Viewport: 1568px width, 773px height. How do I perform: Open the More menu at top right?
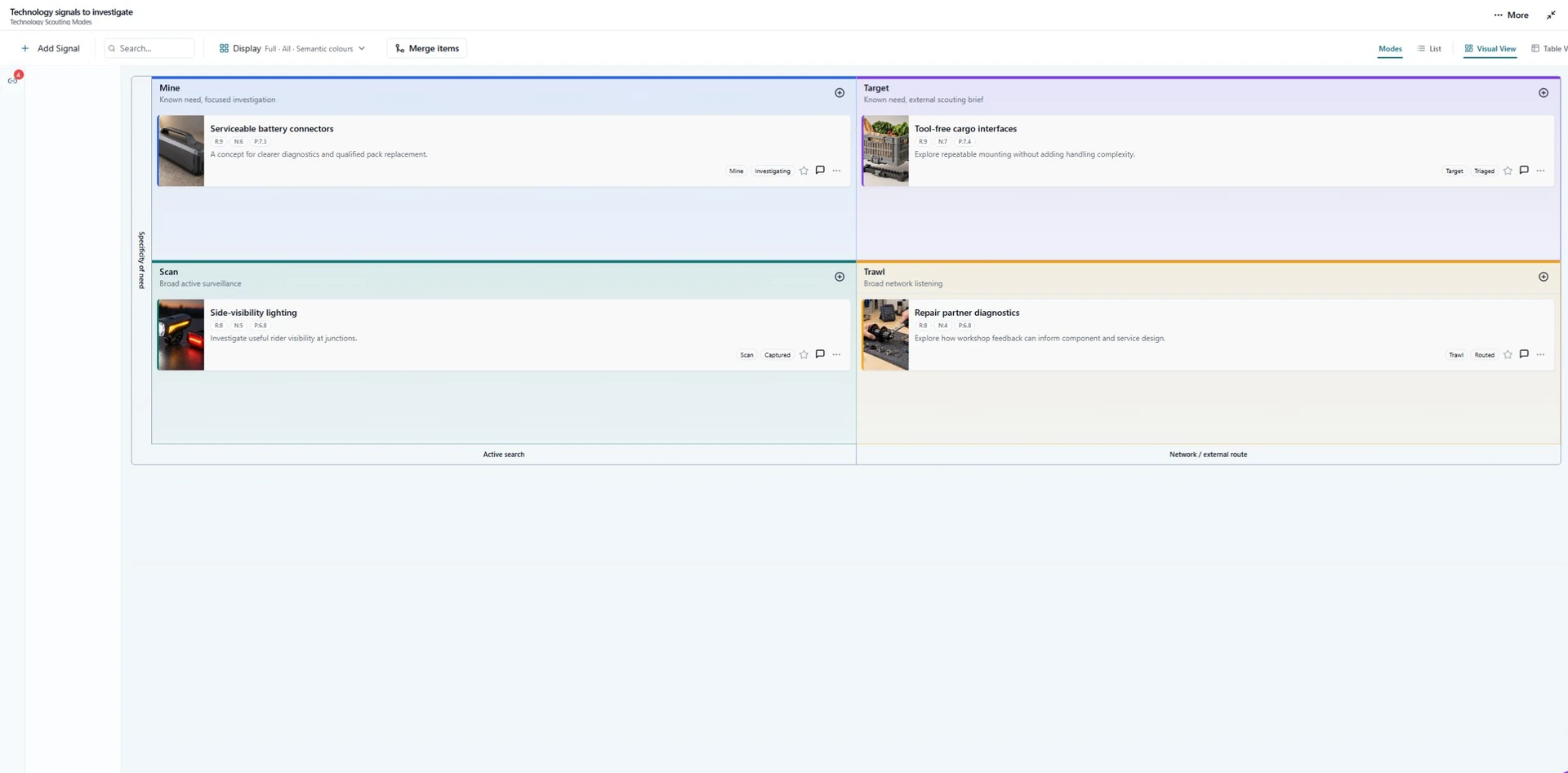(1512, 15)
